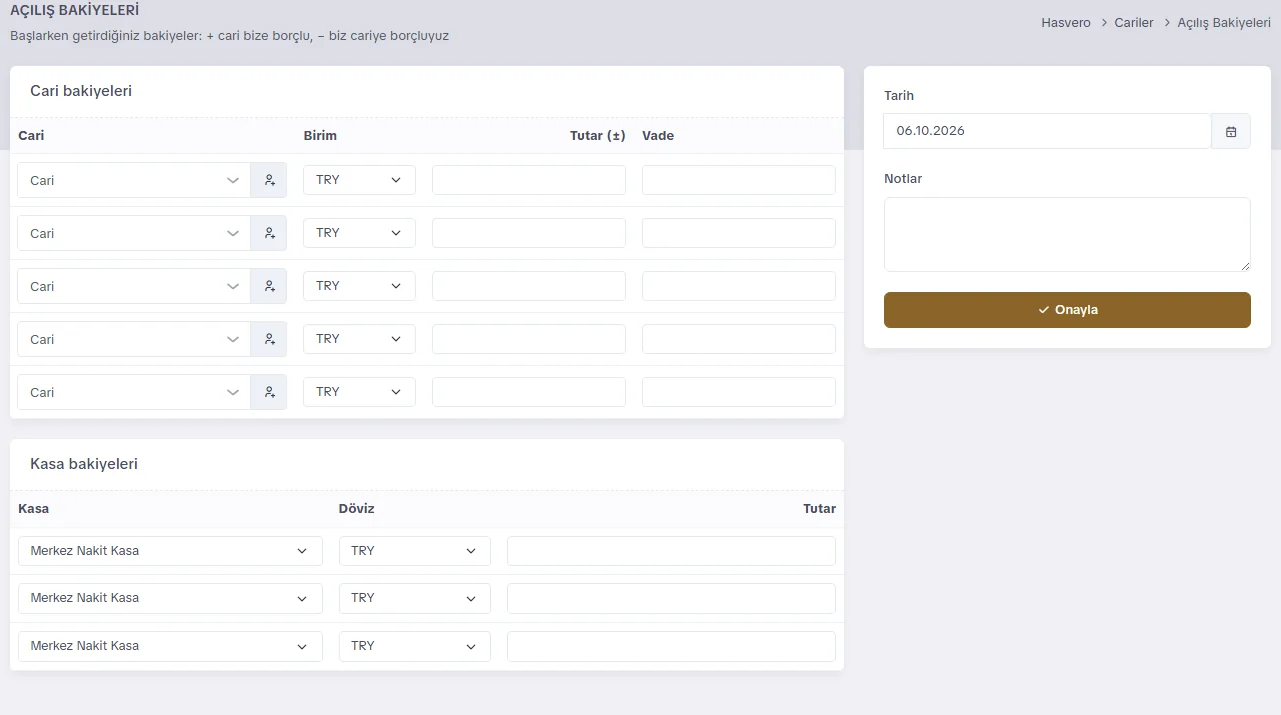
Task: Expand the third Merkez Nakit Kasa dropdown
Action: [170, 646]
